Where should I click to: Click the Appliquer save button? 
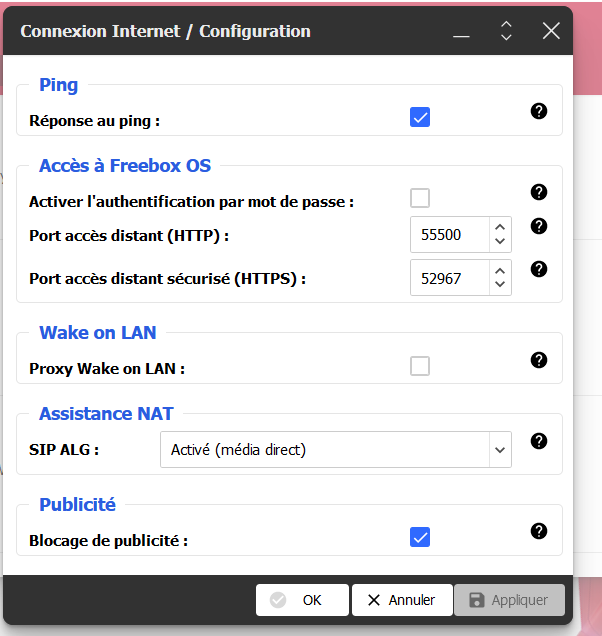pos(509,600)
